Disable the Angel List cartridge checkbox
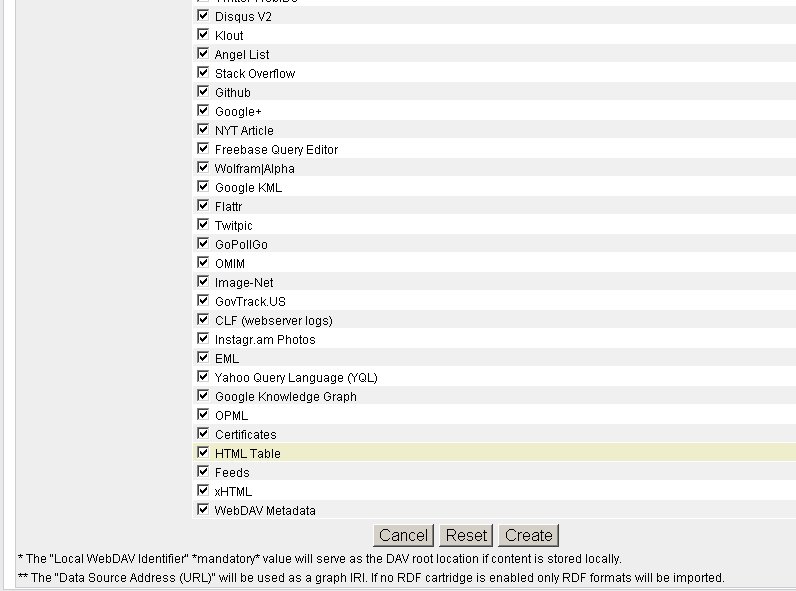This screenshot has height=591, width=796. tap(203, 54)
